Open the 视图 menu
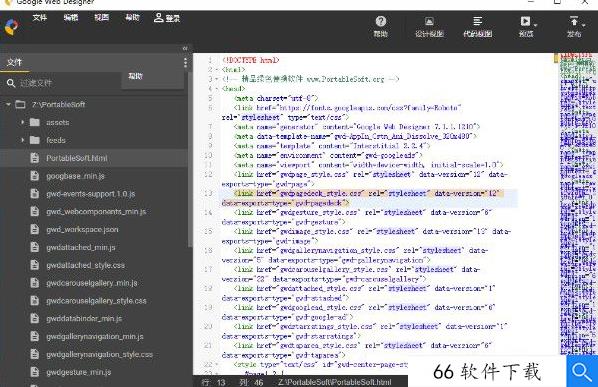598x387 pixels. (x=101, y=18)
